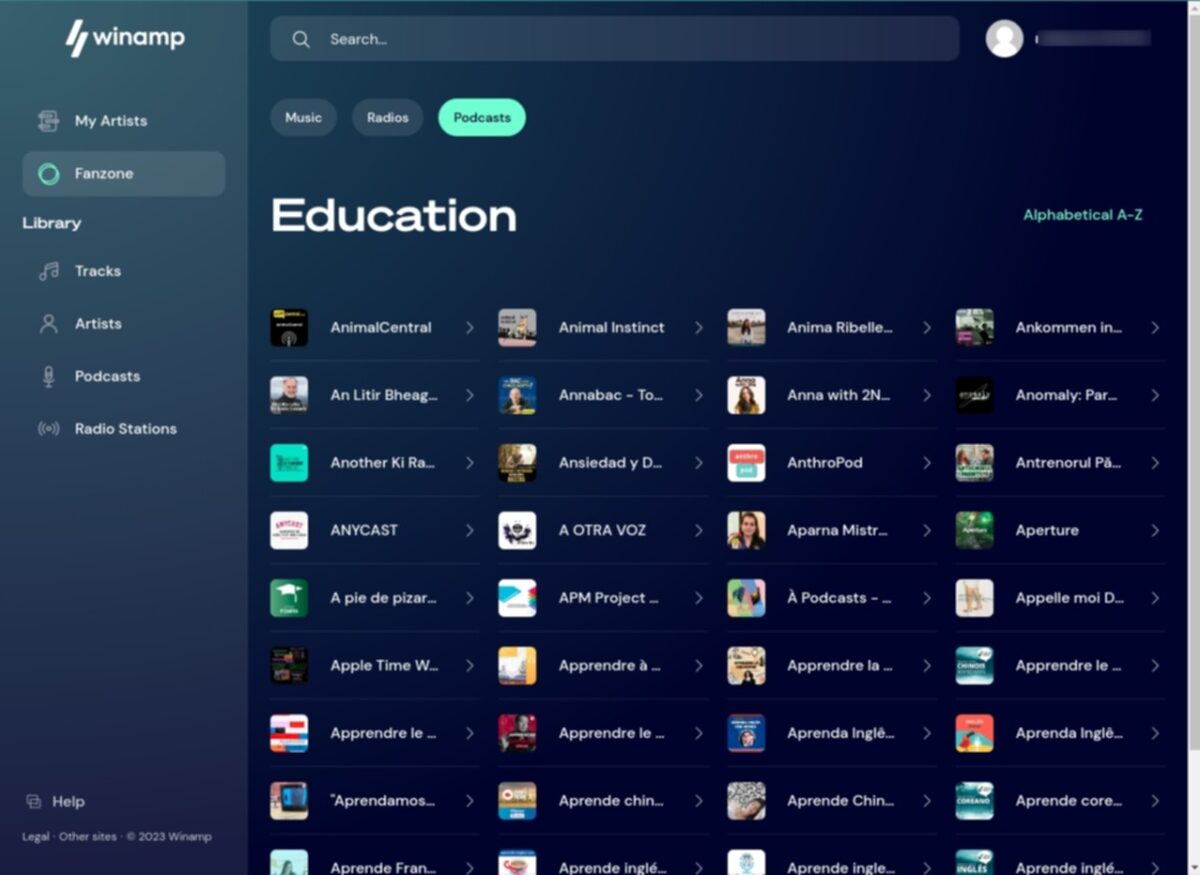This screenshot has width=1200, height=875.
Task: Expand Aprende chin row chevron
Action: point(698,801)
